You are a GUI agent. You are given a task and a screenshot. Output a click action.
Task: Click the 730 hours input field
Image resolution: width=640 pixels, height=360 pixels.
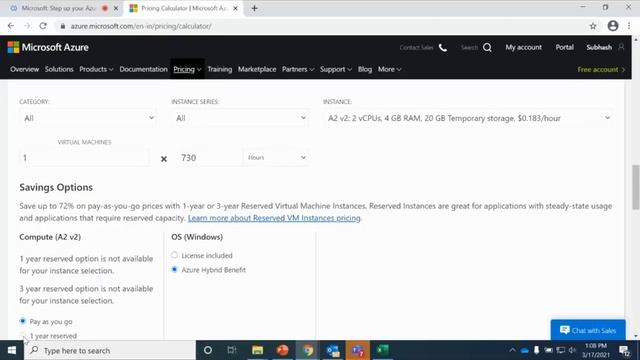209,158
